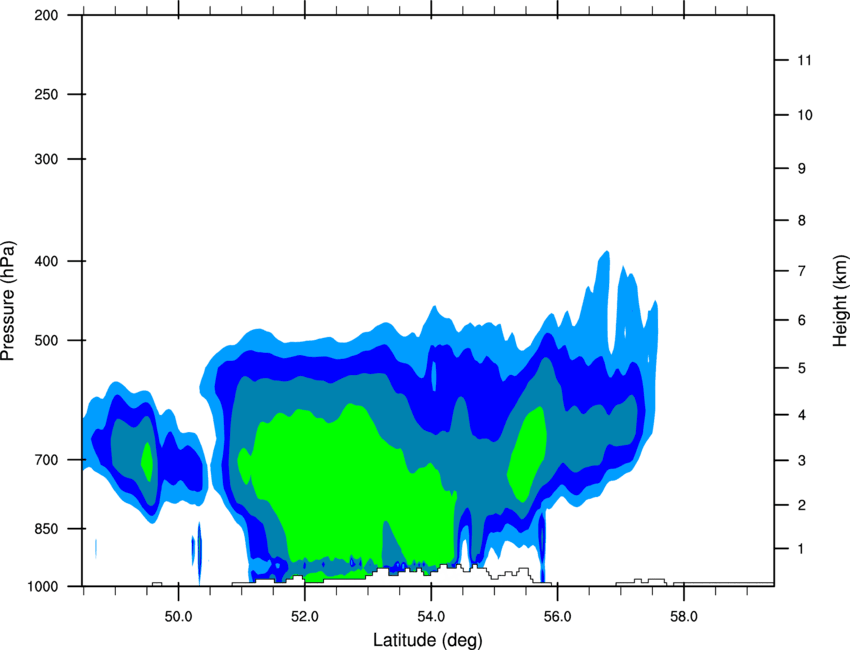Click the 54.0 latitude tick label
The width and height of the screenshot is (850, 650).
coord(431,617)
